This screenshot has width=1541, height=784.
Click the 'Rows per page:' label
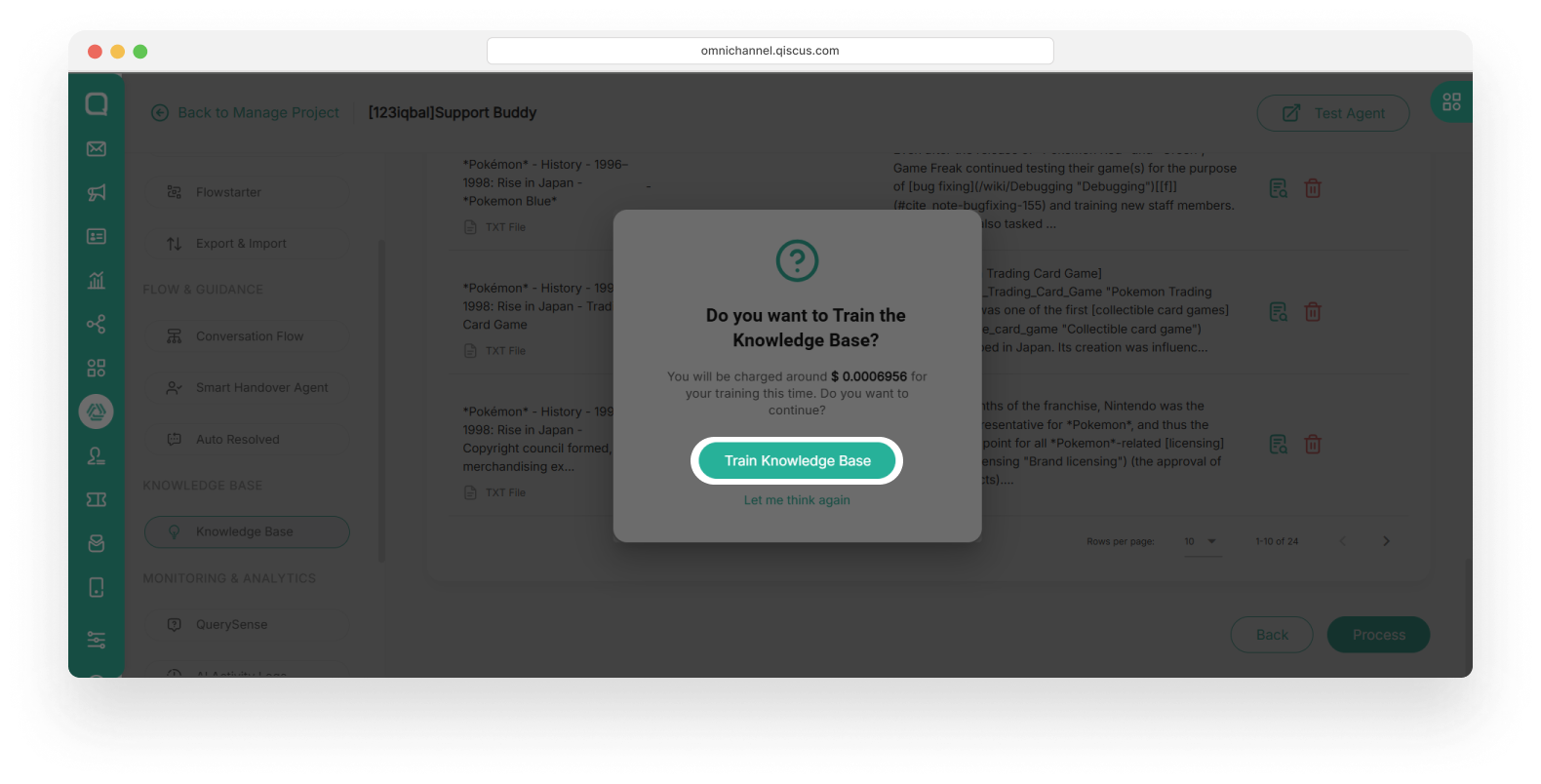pyautogui.click(x=1121, y=541)
